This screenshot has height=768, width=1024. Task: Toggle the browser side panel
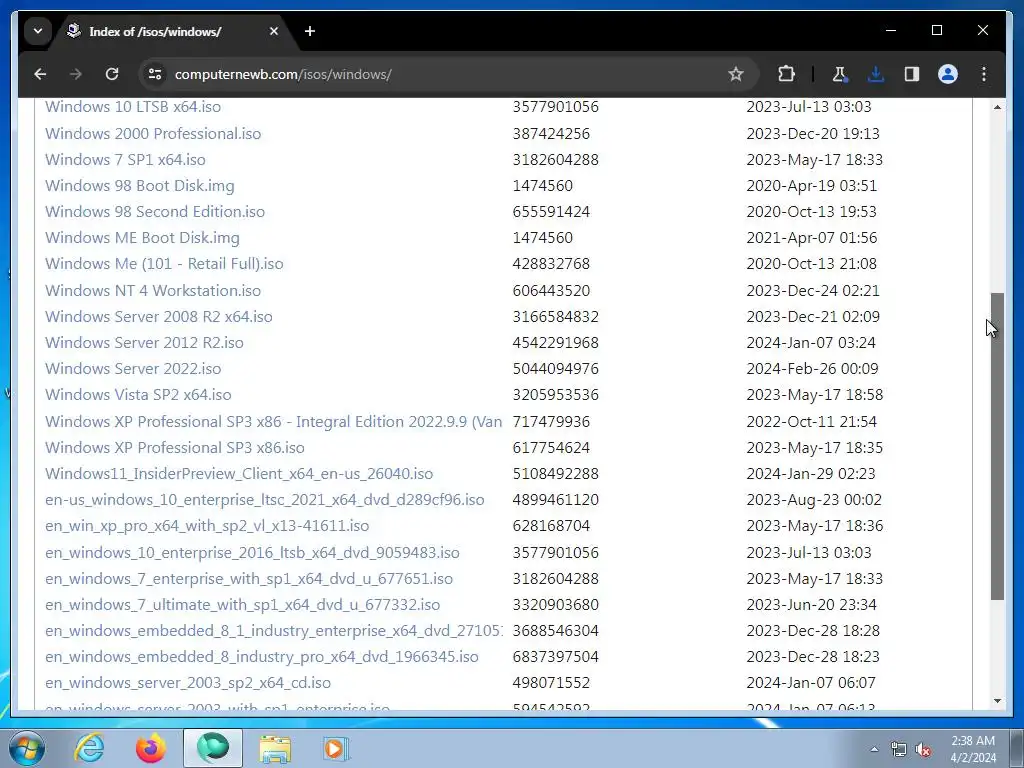[912, 74]
